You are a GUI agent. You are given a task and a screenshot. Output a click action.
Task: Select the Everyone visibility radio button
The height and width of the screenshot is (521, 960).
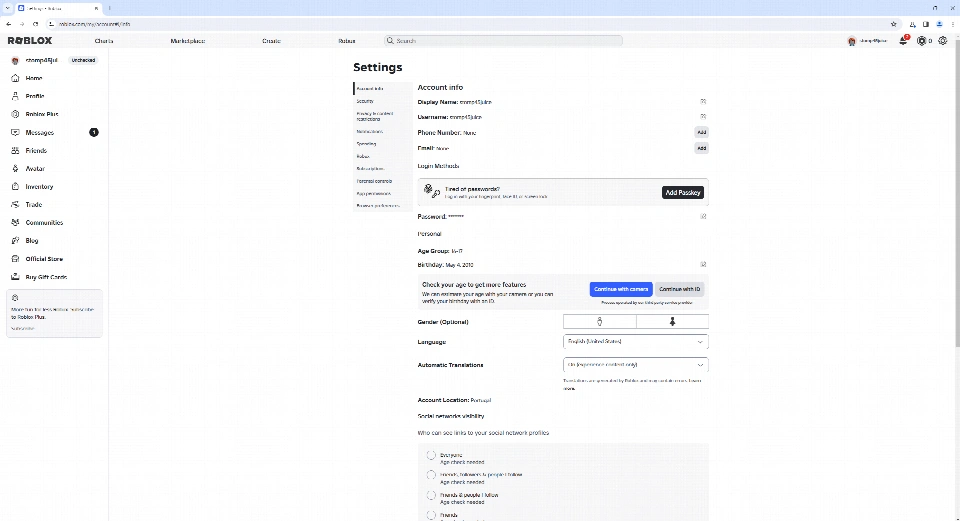[431, 455]
